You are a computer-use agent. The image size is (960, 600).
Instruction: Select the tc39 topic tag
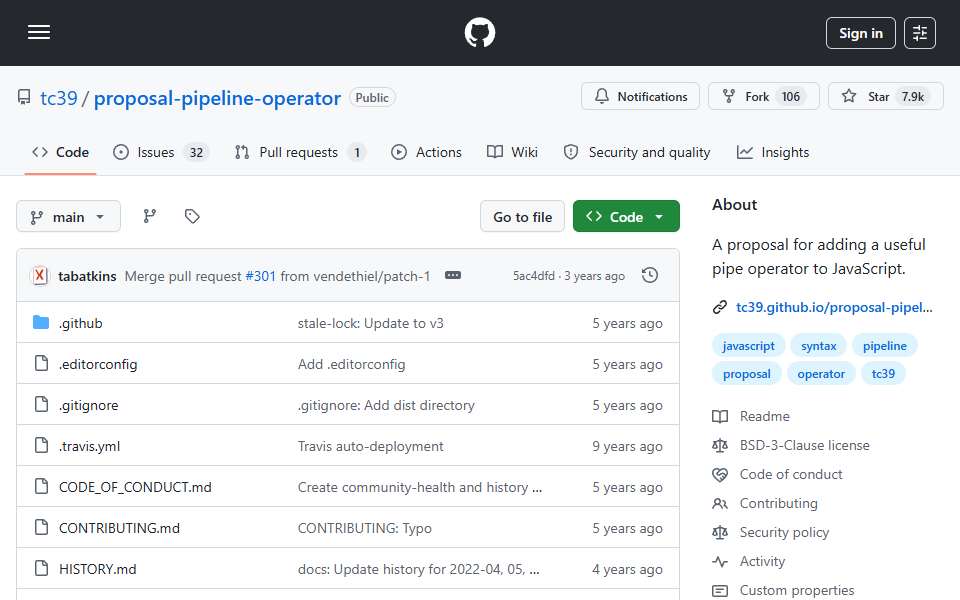pos(883,374)
